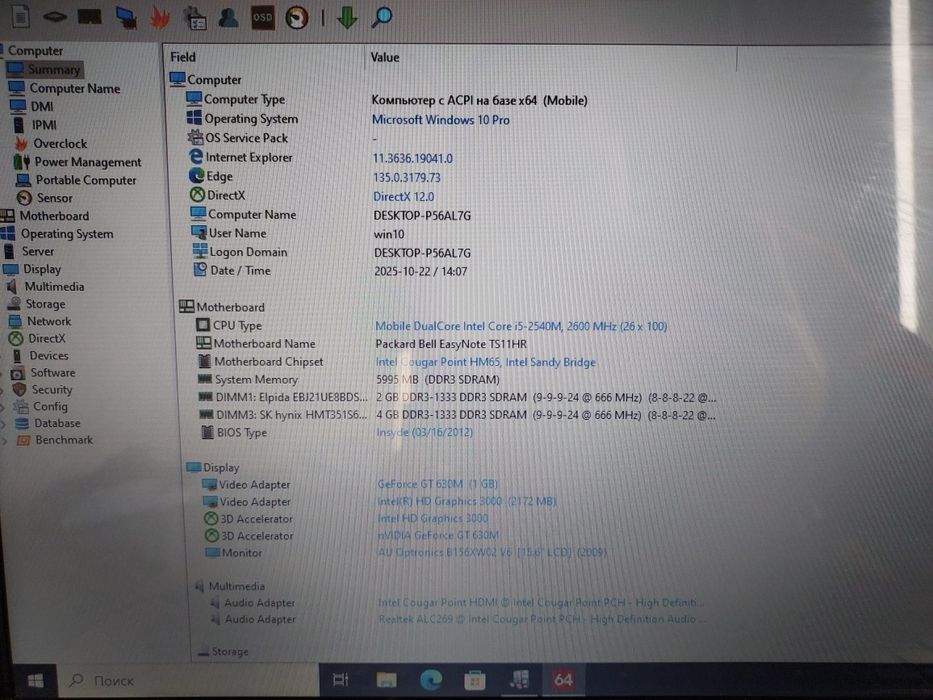
Task: Open the AU Optronics monitor link
Action: [x=493, y=552]
